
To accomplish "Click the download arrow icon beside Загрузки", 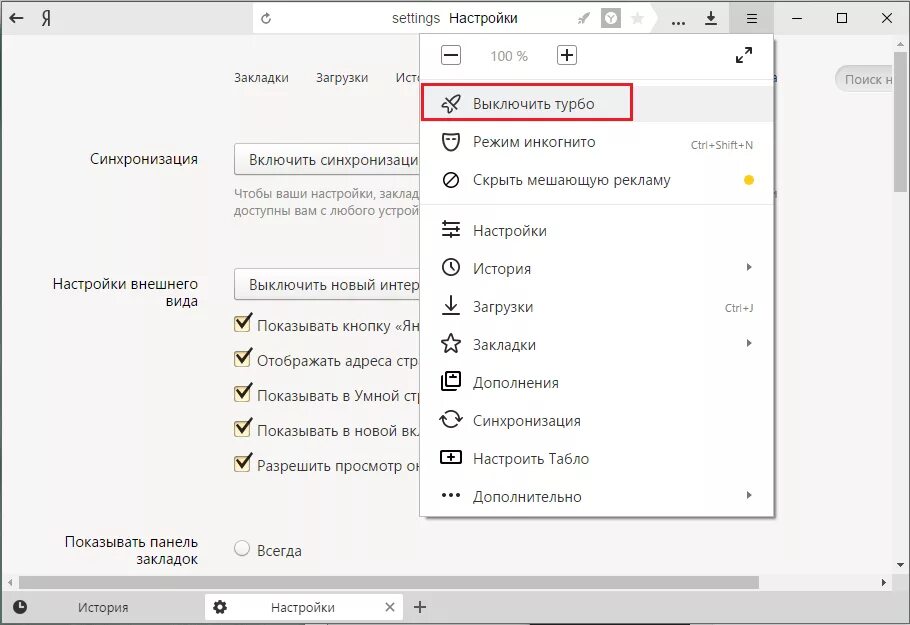I will (x=451, y=305).
